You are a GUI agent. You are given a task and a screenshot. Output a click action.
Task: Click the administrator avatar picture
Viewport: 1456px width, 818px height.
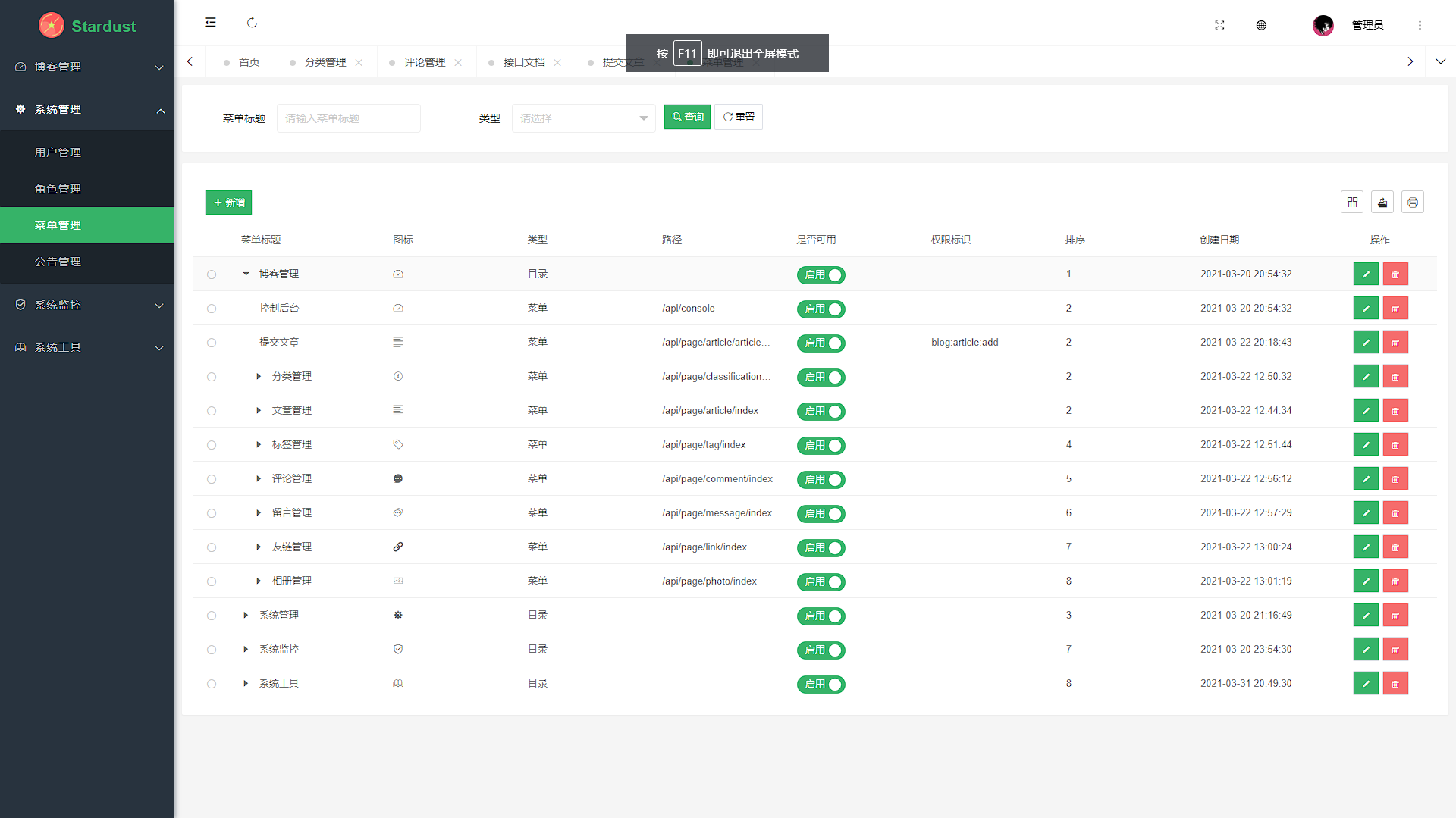[1323, 25]
